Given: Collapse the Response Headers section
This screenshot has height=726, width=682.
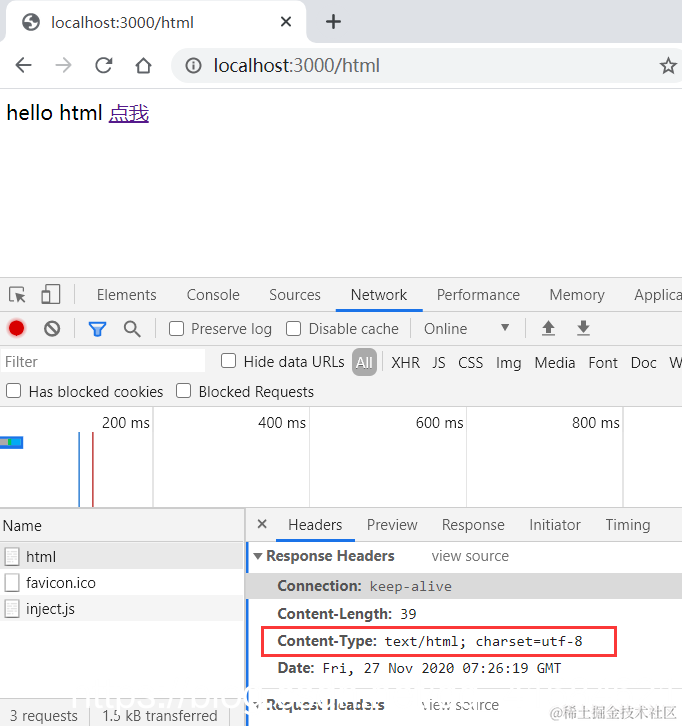Looking at the screenshot, I should (x=258, y=556).
